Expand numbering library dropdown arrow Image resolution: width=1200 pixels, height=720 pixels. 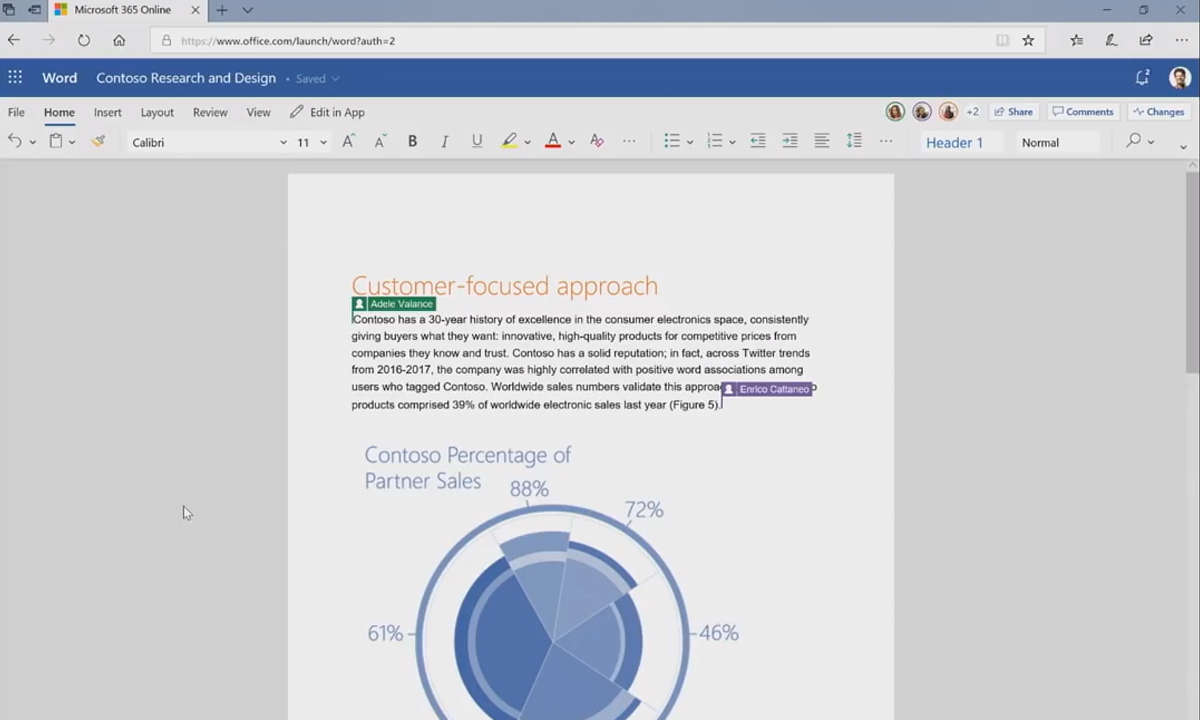(x=732, y=143)
